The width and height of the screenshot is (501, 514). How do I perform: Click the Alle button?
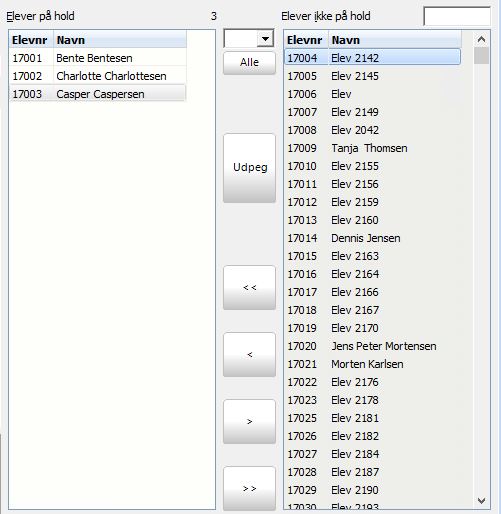pyautogui.click(x=249, y=63)
